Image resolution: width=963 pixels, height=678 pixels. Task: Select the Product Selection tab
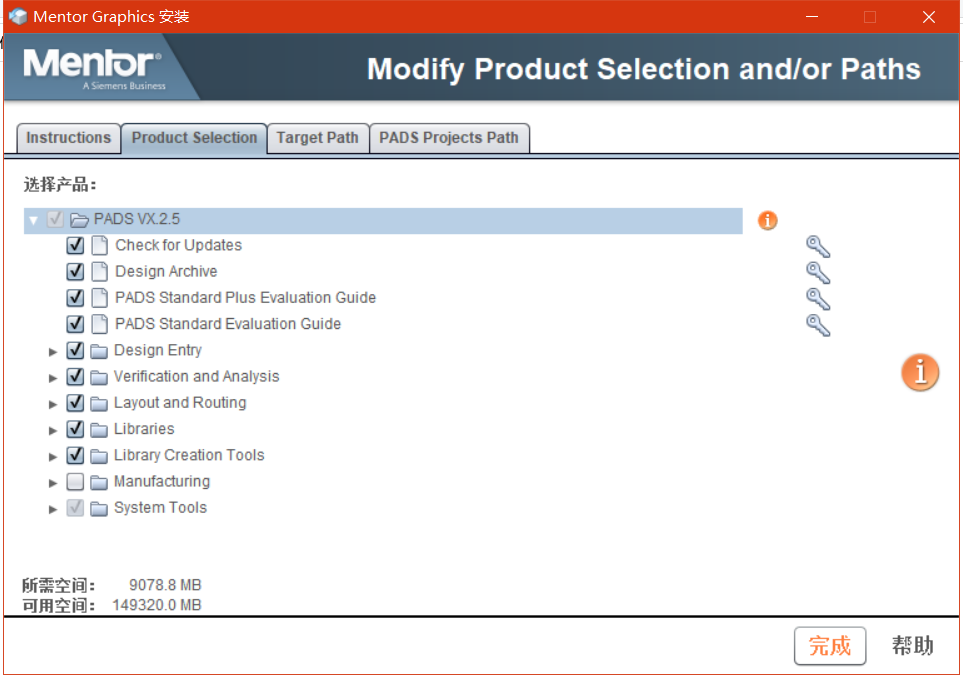194,138
